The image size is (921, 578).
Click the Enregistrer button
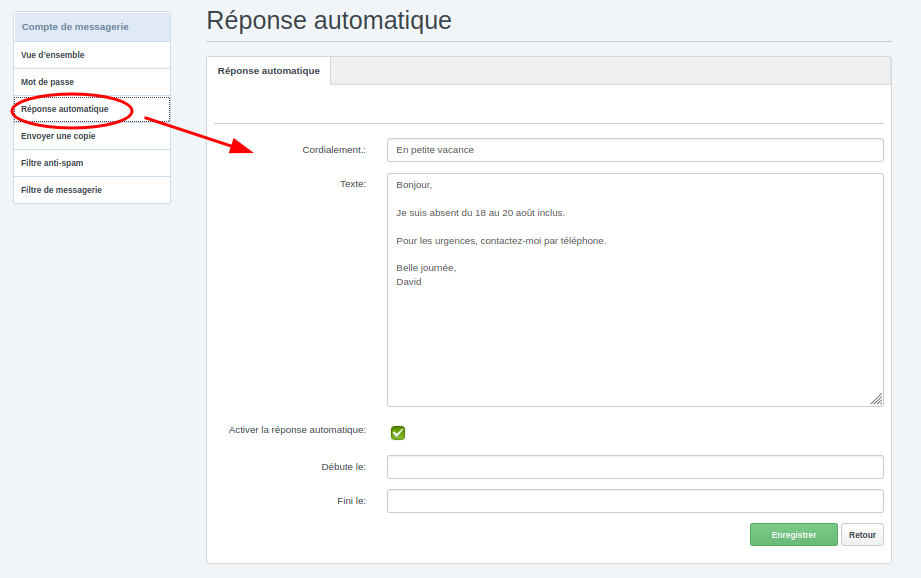point(793,535)
